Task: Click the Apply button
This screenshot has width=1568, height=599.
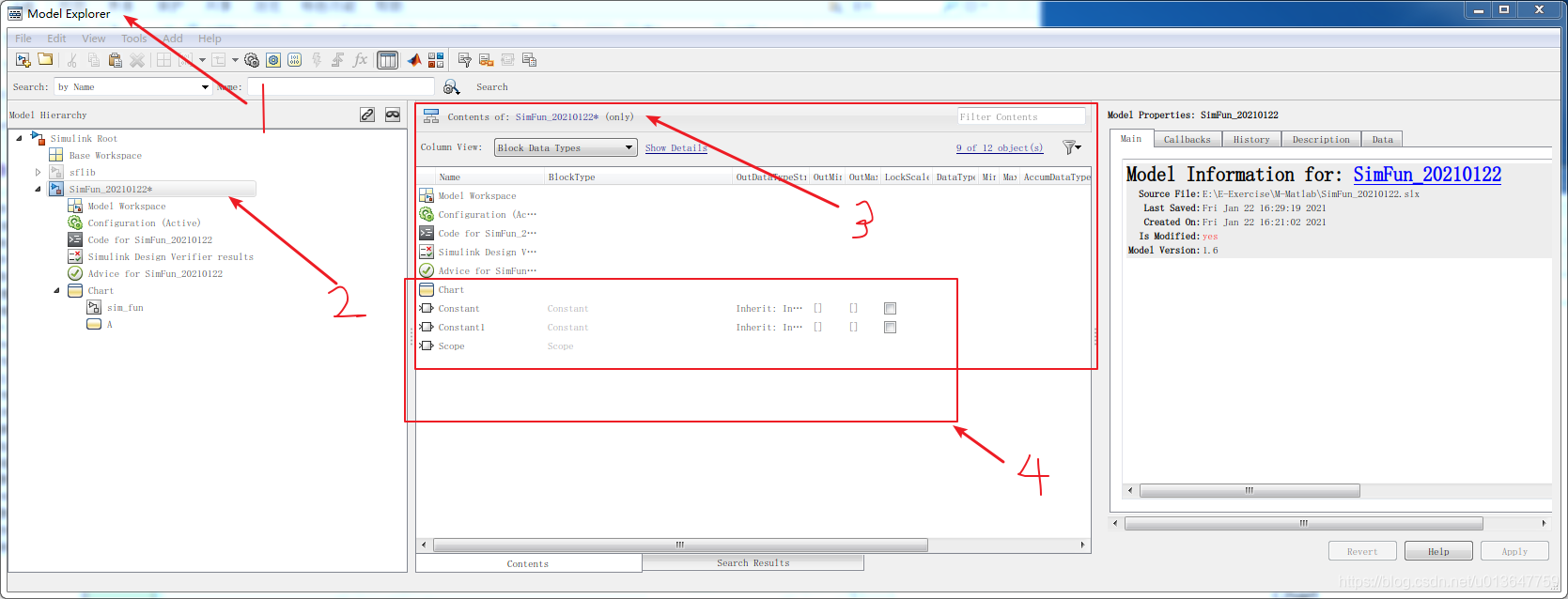Action: (x=1514, y=551)
